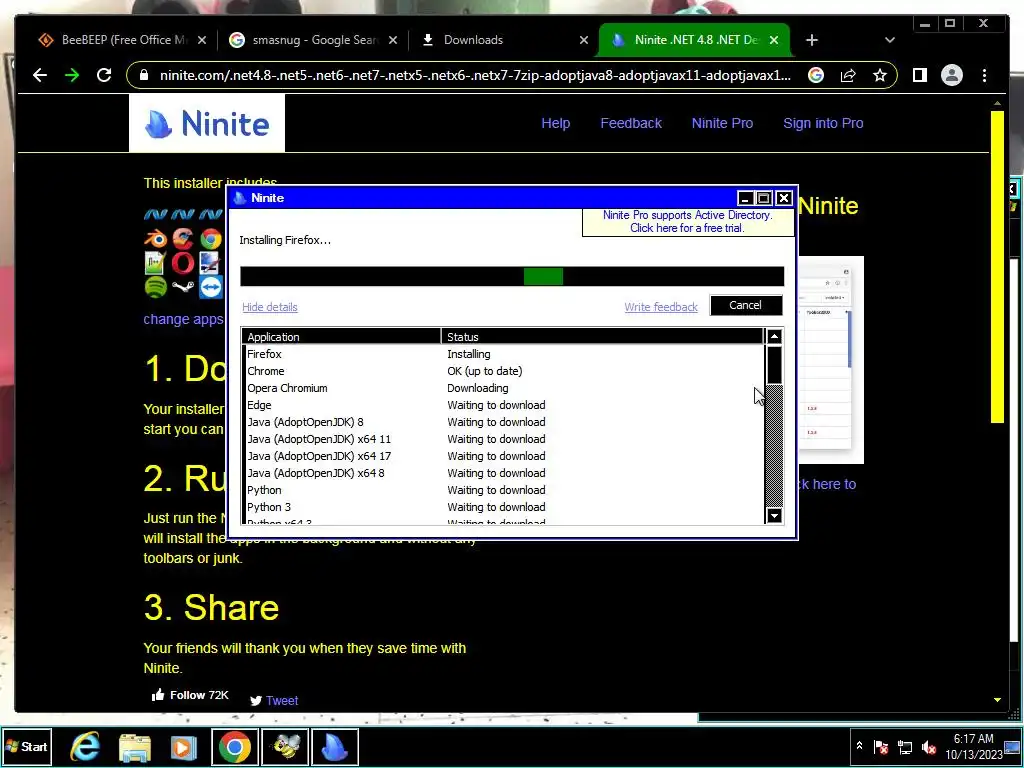Select the Edge row
1024x768 pixels.
(503, 405)
